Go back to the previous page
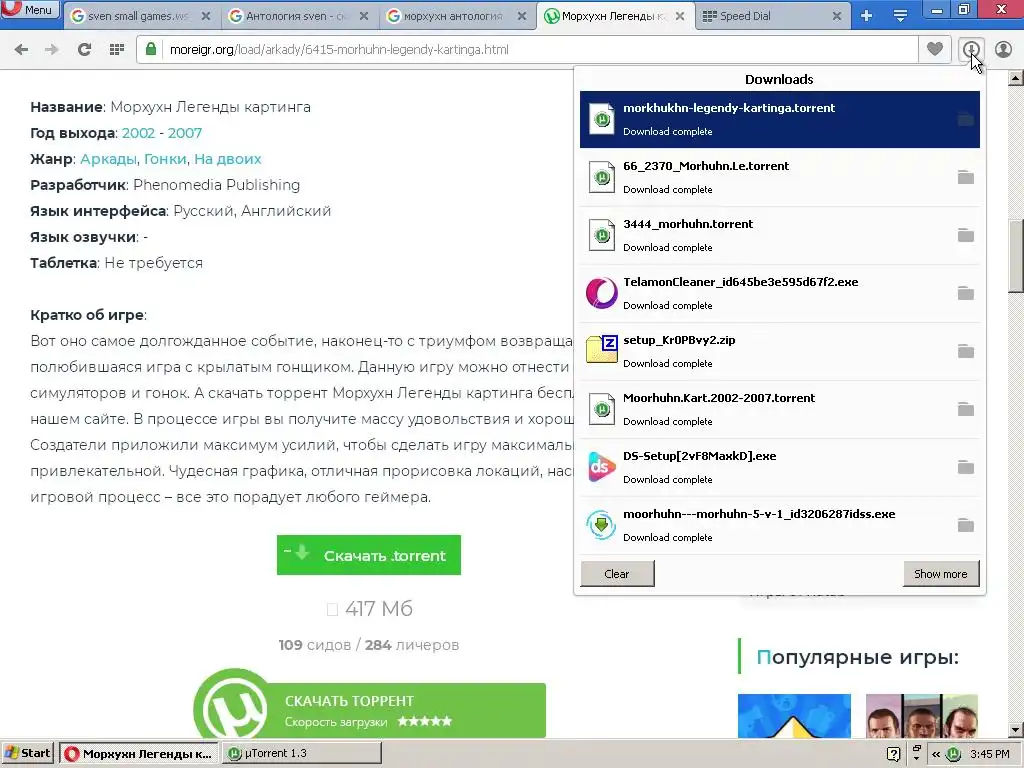1024x768 pixels. coord(21,49)
